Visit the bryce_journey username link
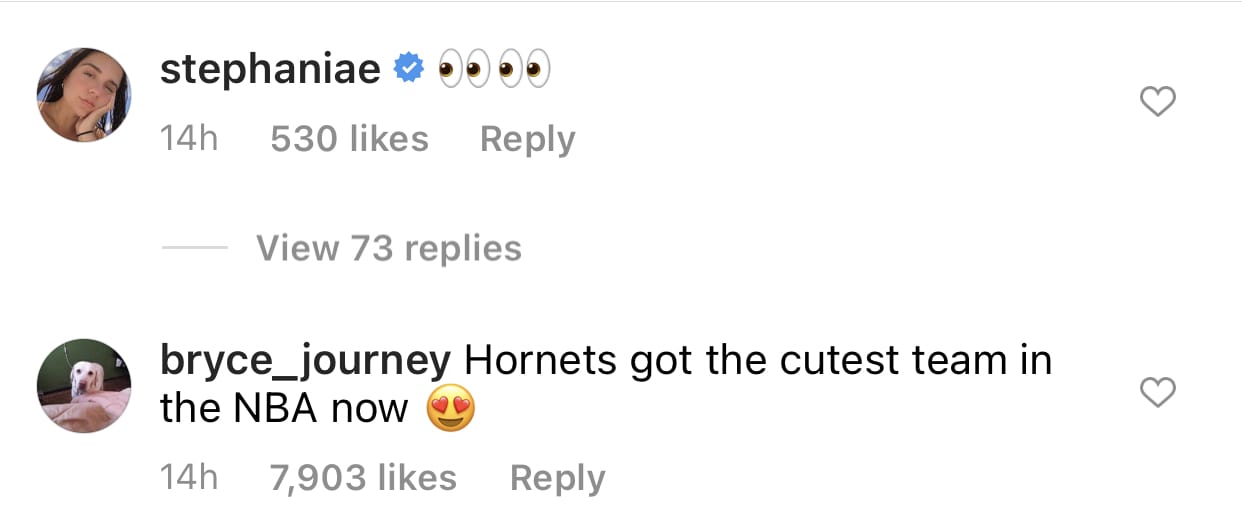The width and height of the screenshot is (1242, 530). click(306, 361)
